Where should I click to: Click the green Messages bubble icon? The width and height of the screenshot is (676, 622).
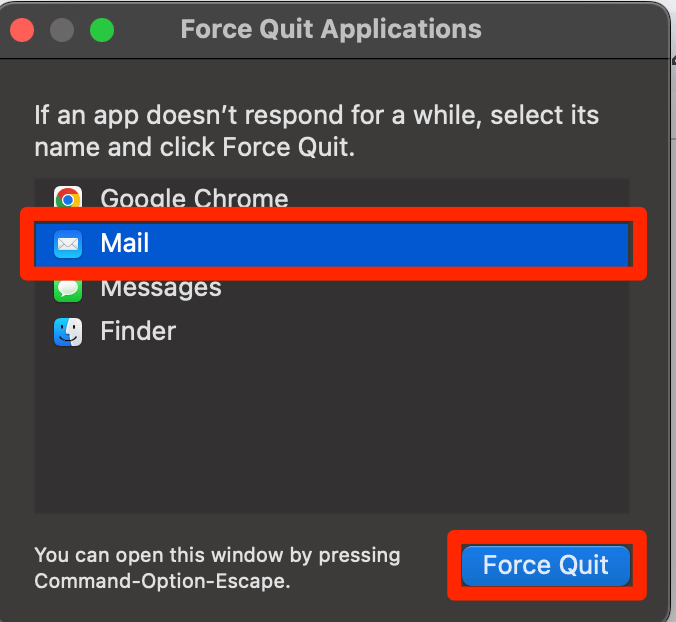point(68,288)
